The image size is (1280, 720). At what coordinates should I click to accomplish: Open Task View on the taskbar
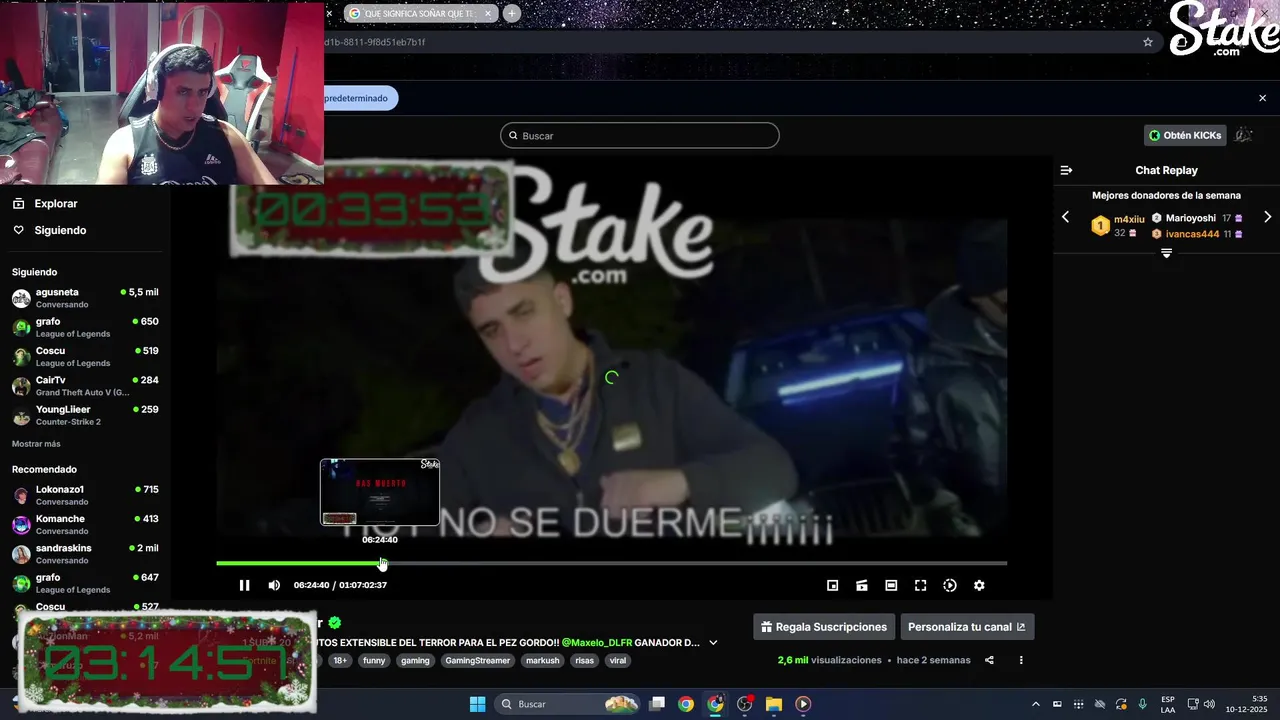pyautogui.click(x=657, y=704)
